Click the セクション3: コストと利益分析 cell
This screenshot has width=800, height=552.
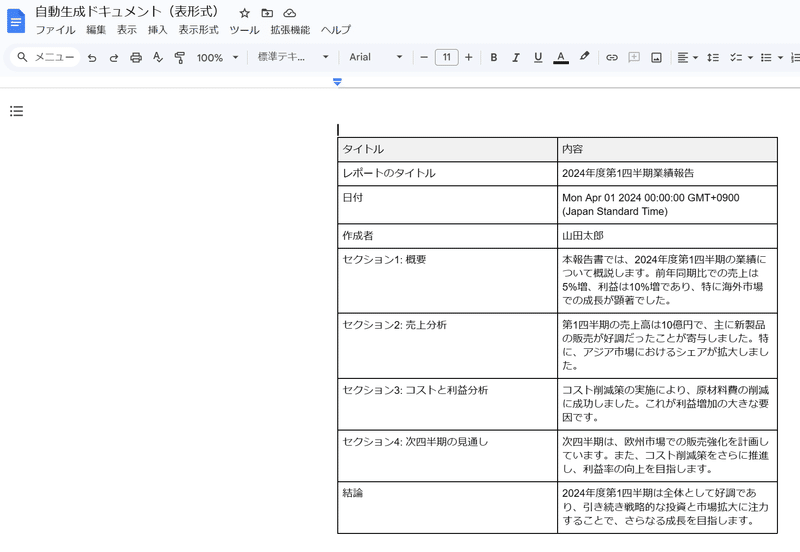[x=447, y=404]
